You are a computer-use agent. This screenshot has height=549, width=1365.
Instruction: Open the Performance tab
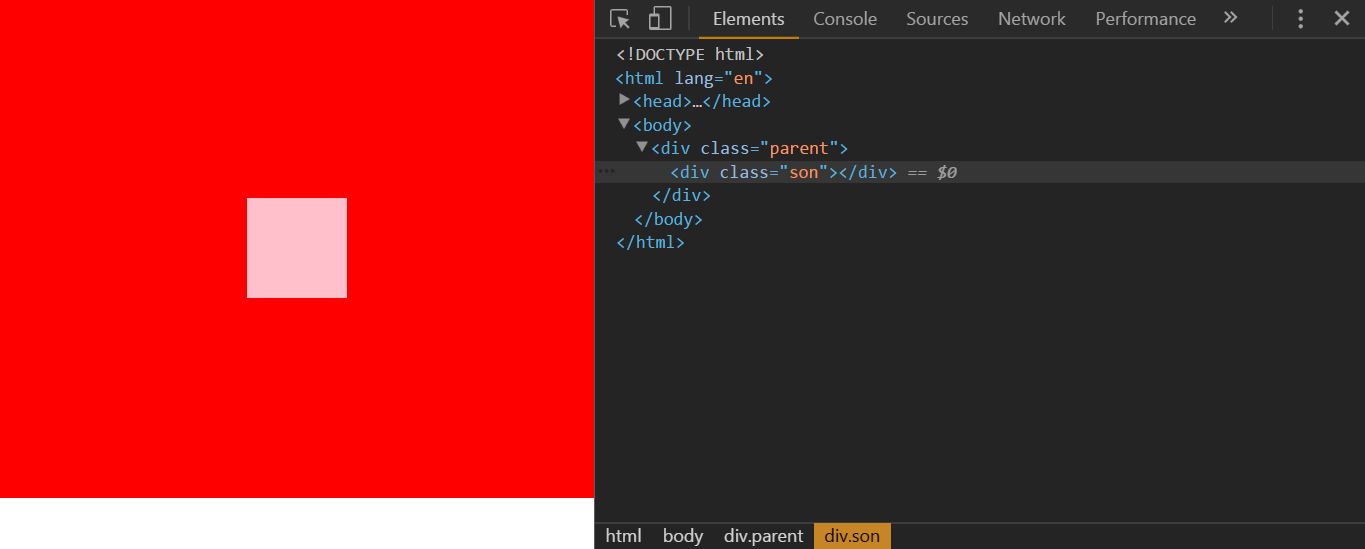[x=1145, y=19]
